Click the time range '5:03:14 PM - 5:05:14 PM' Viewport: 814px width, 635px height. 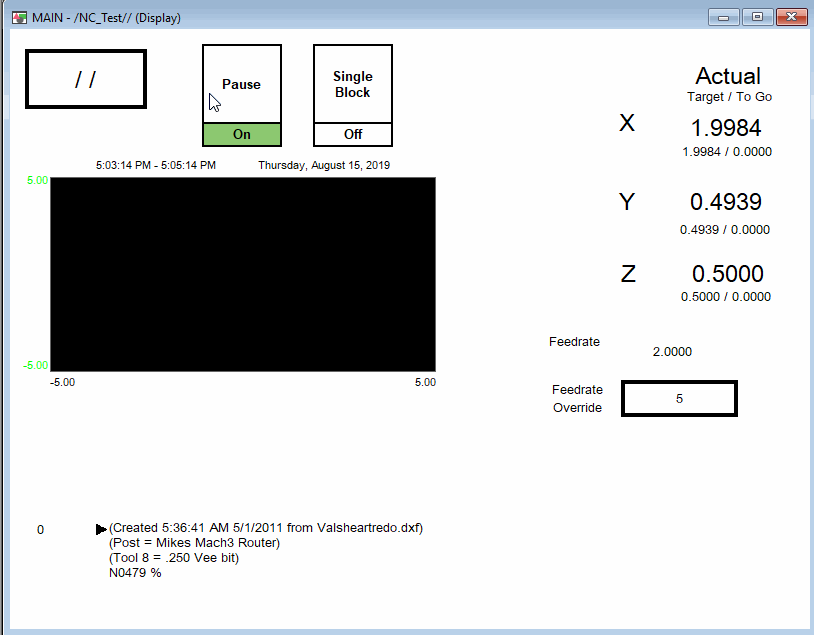tap(156, 165)
